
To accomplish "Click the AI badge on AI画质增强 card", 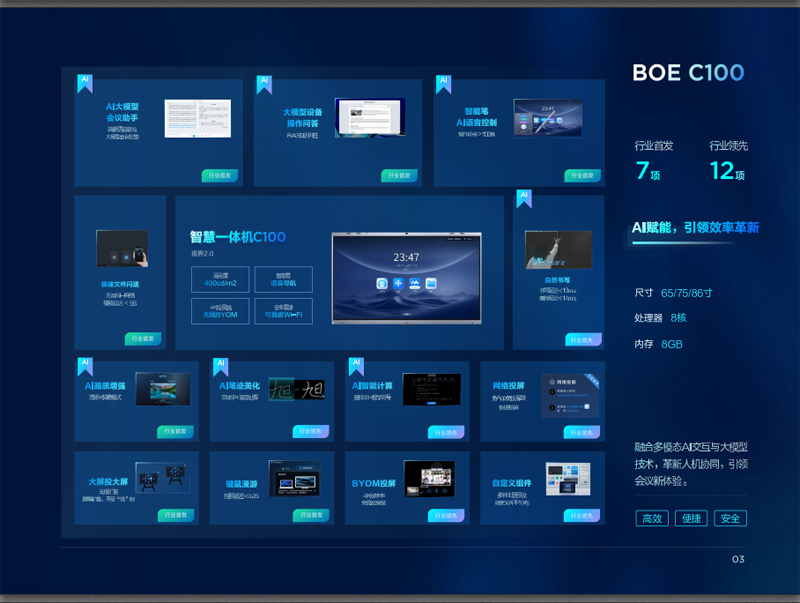I will pyautogui.click(x=85, y=367).
